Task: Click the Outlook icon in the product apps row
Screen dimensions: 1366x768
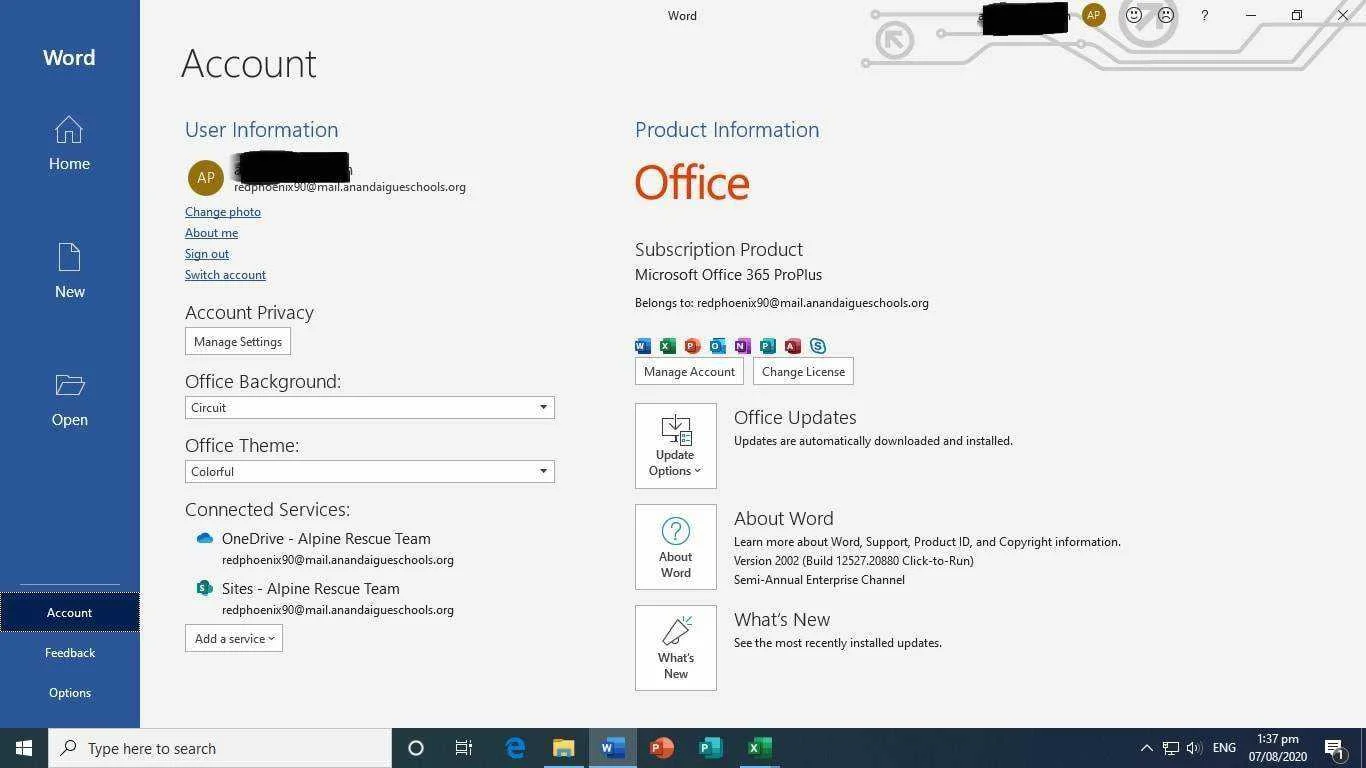Action: (718, 346)
